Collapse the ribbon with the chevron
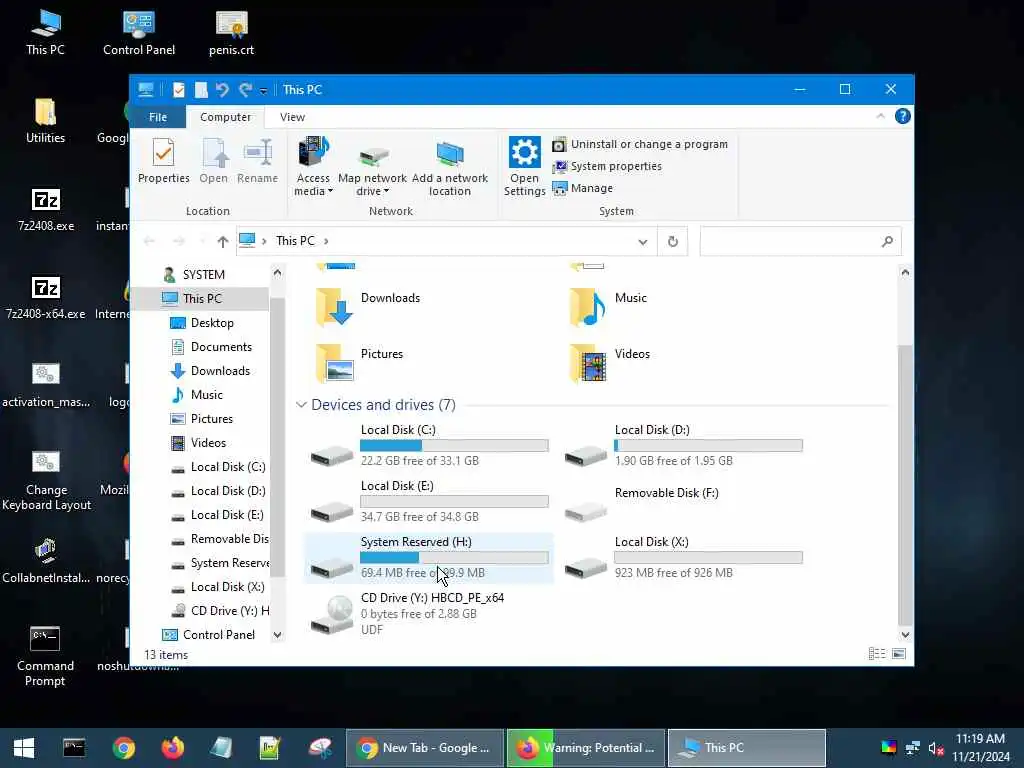Viewport: 1024px width, 768px height. 880,116
